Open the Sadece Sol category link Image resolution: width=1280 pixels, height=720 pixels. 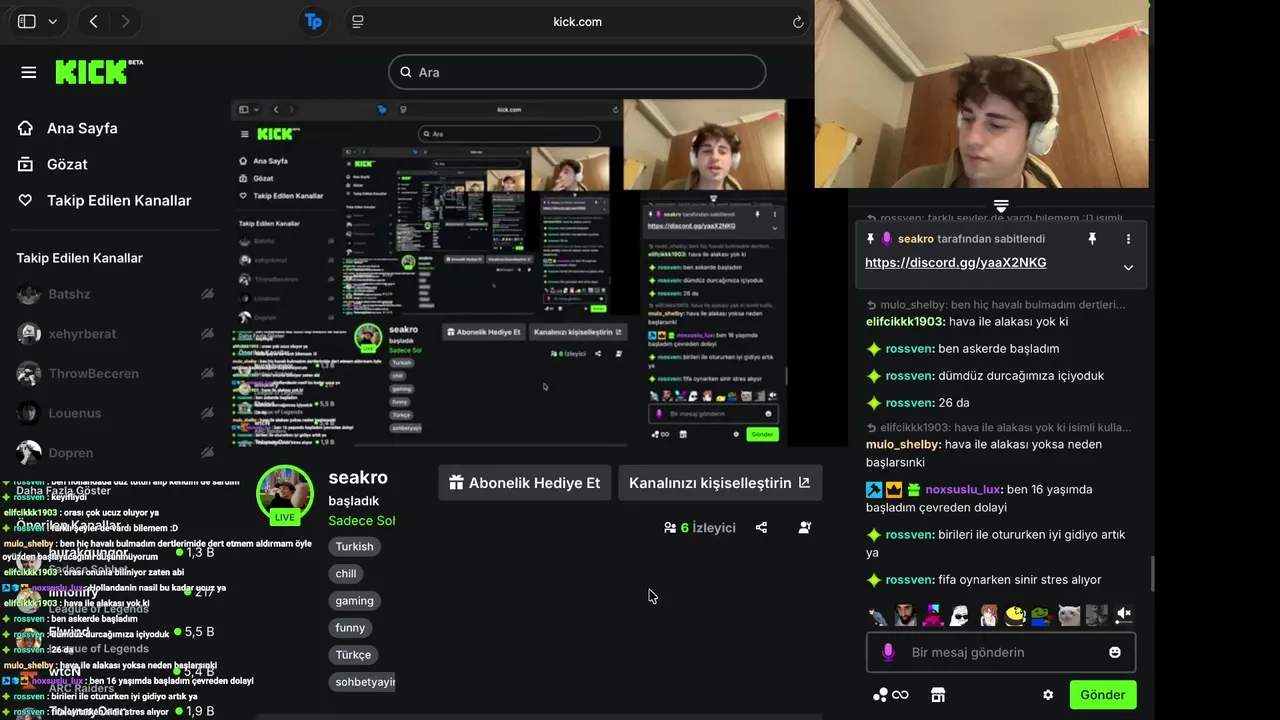pyautogui.click(x=362, y=520)
